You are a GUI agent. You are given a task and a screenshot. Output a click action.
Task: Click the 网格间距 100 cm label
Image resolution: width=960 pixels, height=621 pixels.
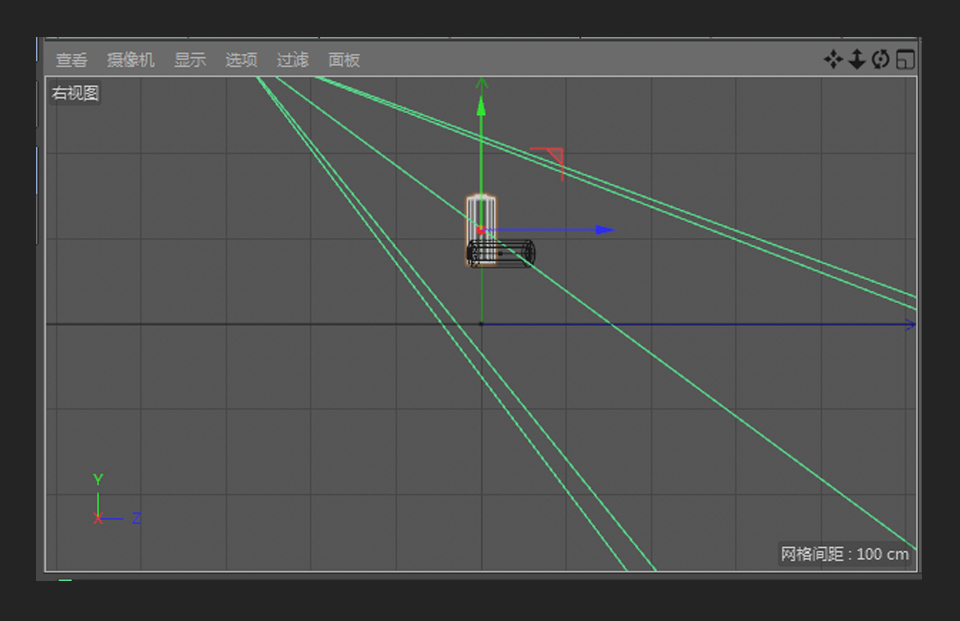(x=843, y=552)
